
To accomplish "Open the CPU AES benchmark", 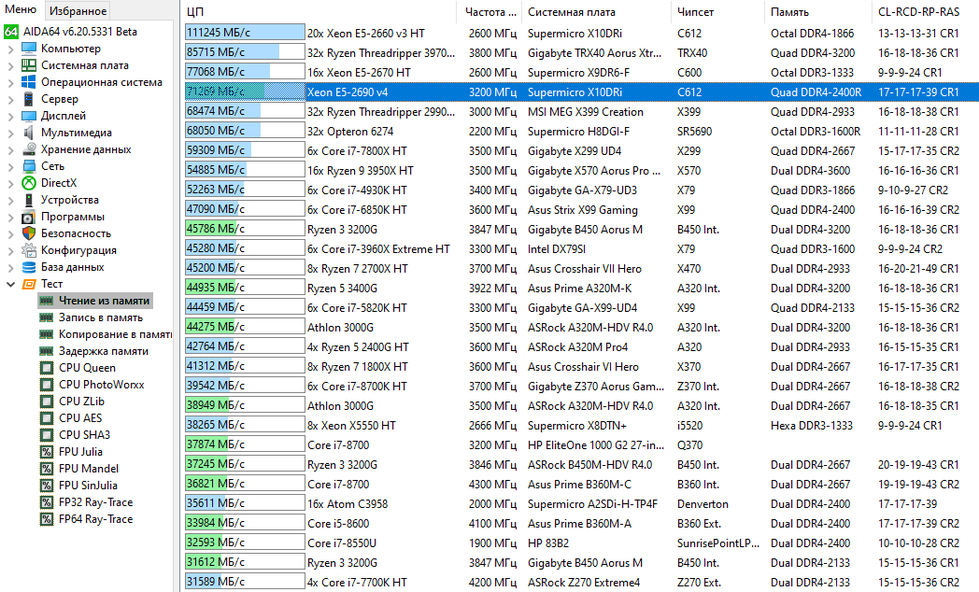I will pyautogui.click(x=80, y=418).
